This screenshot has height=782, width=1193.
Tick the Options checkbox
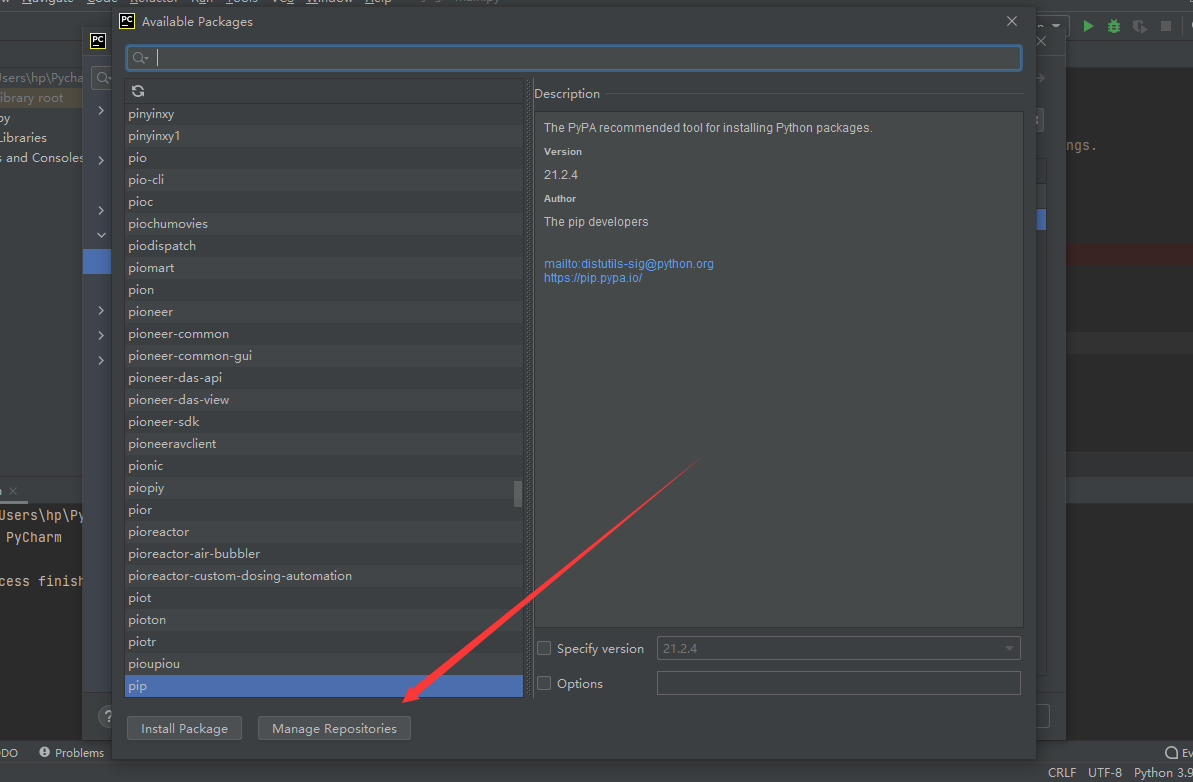[544, 684]
